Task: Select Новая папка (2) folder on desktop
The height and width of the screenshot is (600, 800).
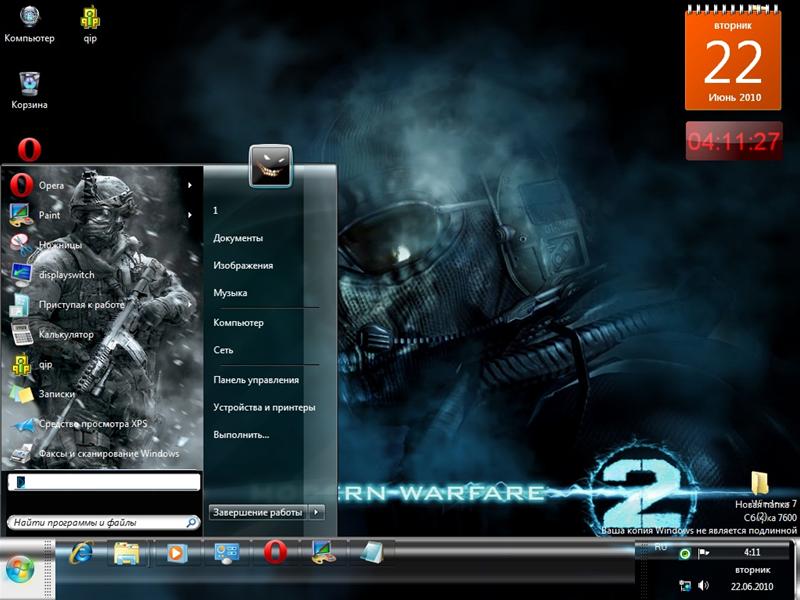Action: pos(762,495)
